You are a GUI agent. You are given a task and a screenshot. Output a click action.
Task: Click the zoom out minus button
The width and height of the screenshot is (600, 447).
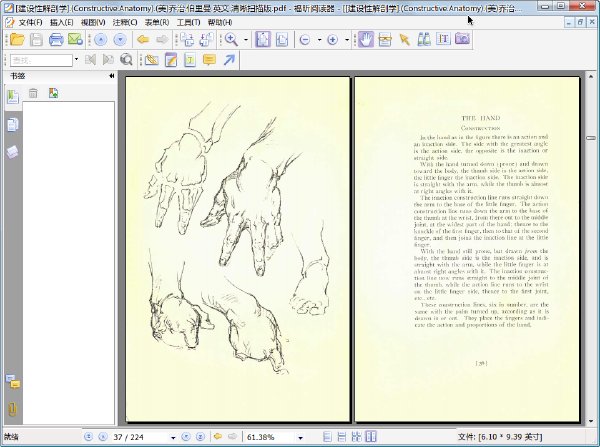point(305,39)
